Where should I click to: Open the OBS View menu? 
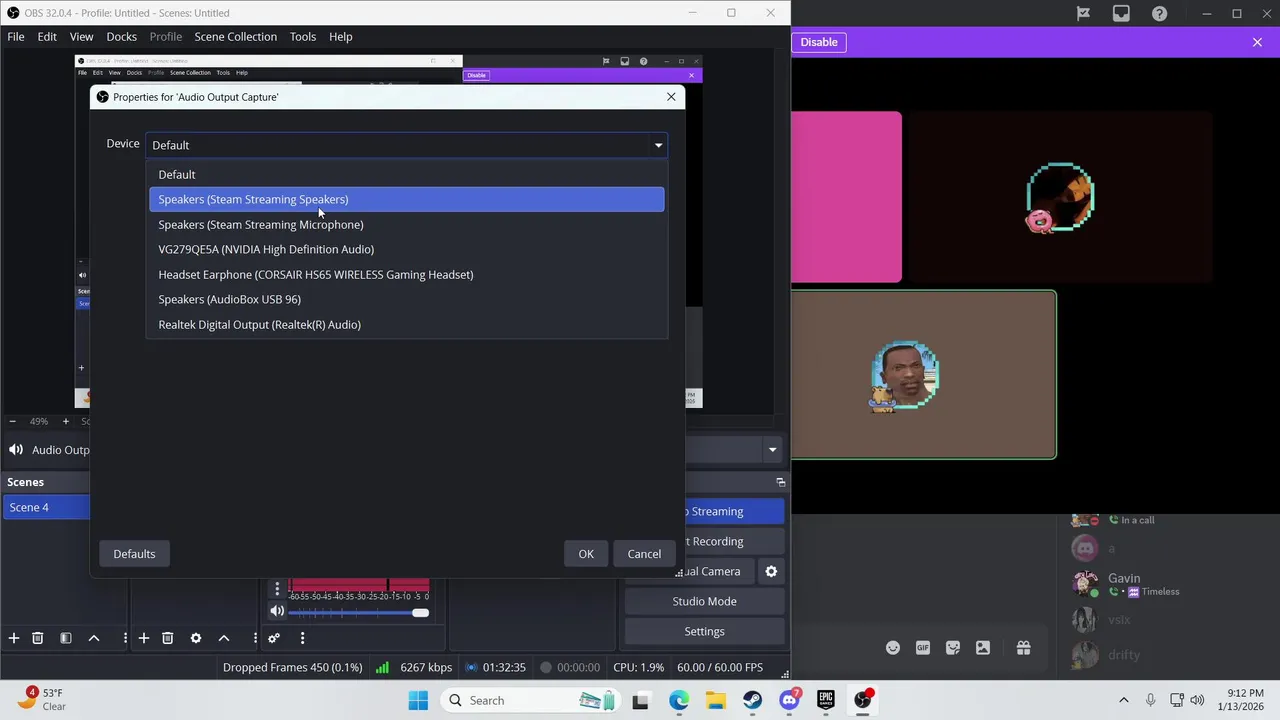[81, 36]
